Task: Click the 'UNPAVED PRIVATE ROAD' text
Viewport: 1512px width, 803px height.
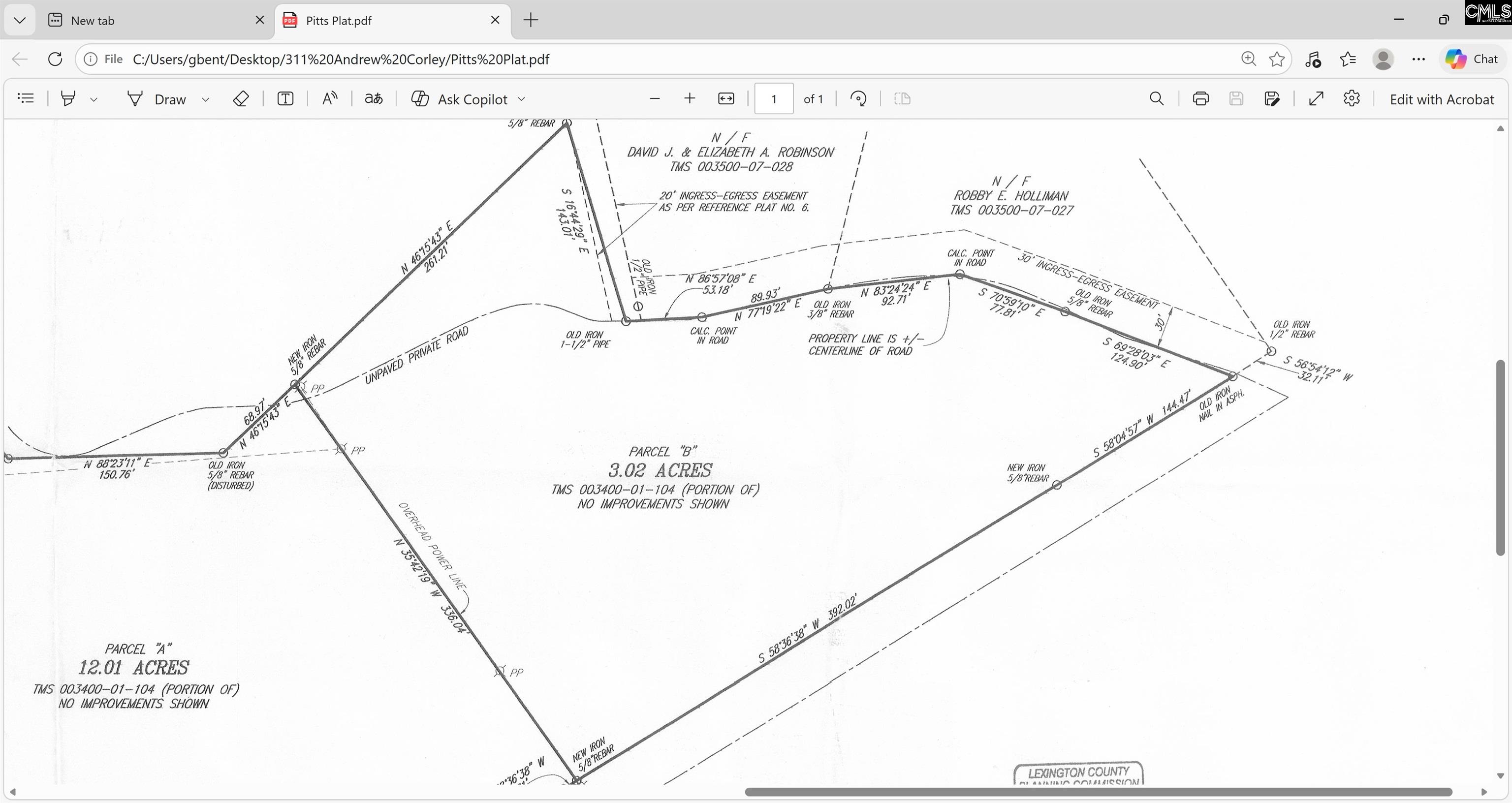Action: pos(417,355)
